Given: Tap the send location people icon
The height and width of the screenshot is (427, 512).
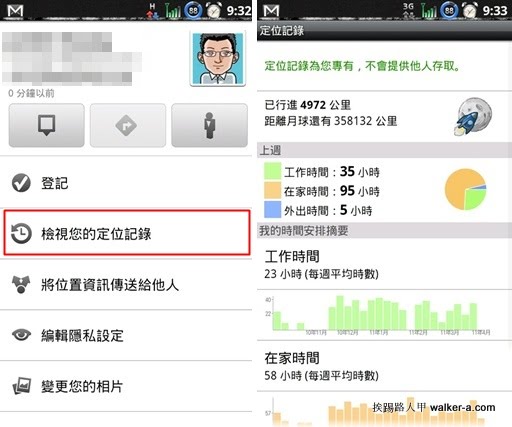Looking at the screenshot, I should pos(21,284).
